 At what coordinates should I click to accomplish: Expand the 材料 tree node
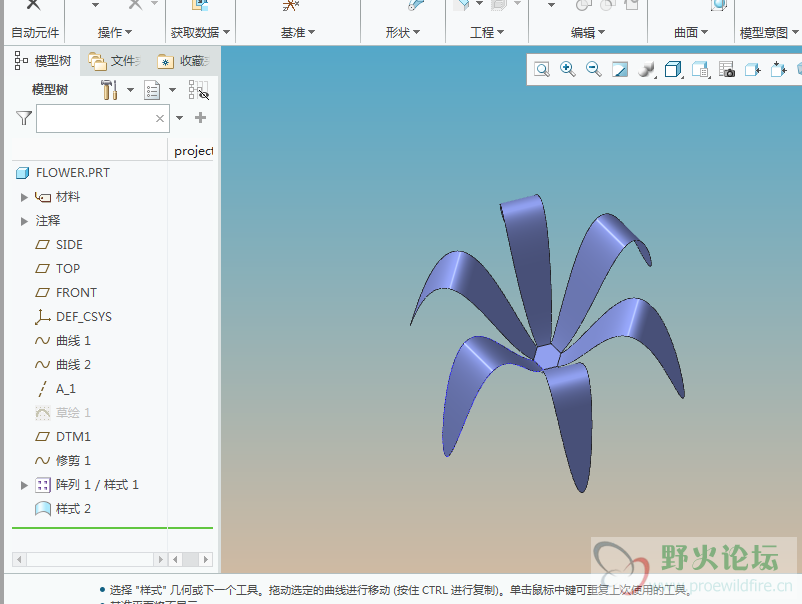click(24, 197)
